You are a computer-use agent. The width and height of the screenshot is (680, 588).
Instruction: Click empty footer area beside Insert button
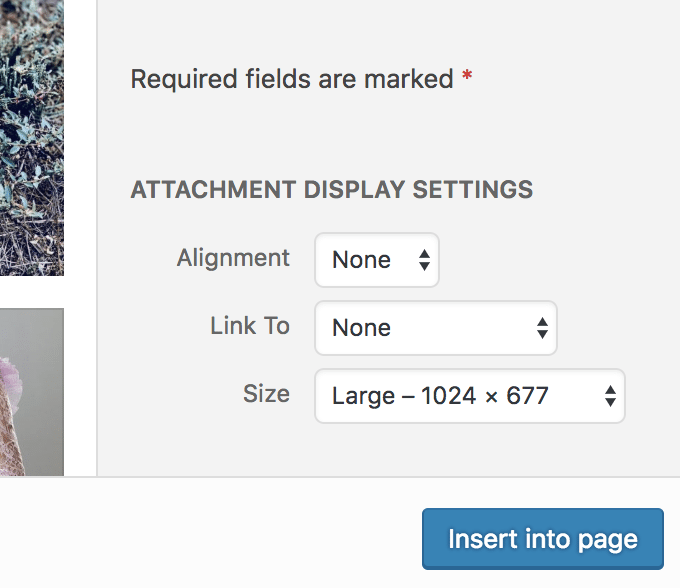(x=208, y=533)
